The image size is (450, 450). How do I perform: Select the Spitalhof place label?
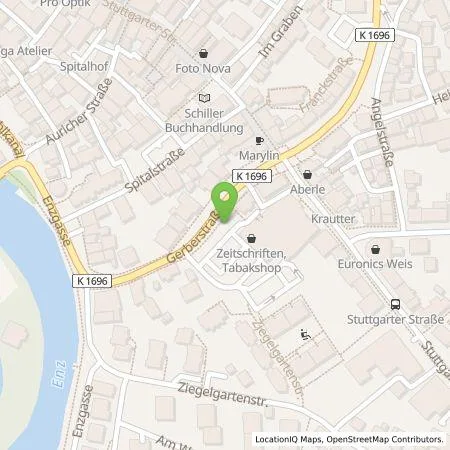[x=84, y=66]
